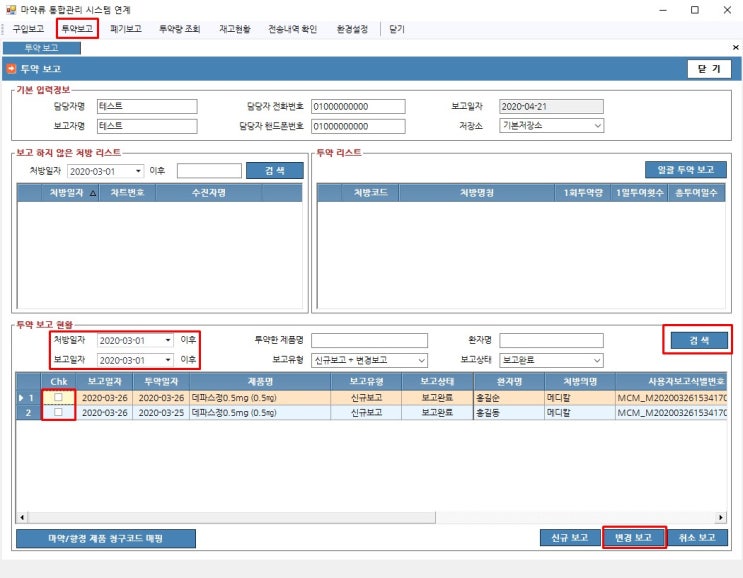Click the right arrow of horizontal scrollbar
743x578 pixels.
coord(721,517)
